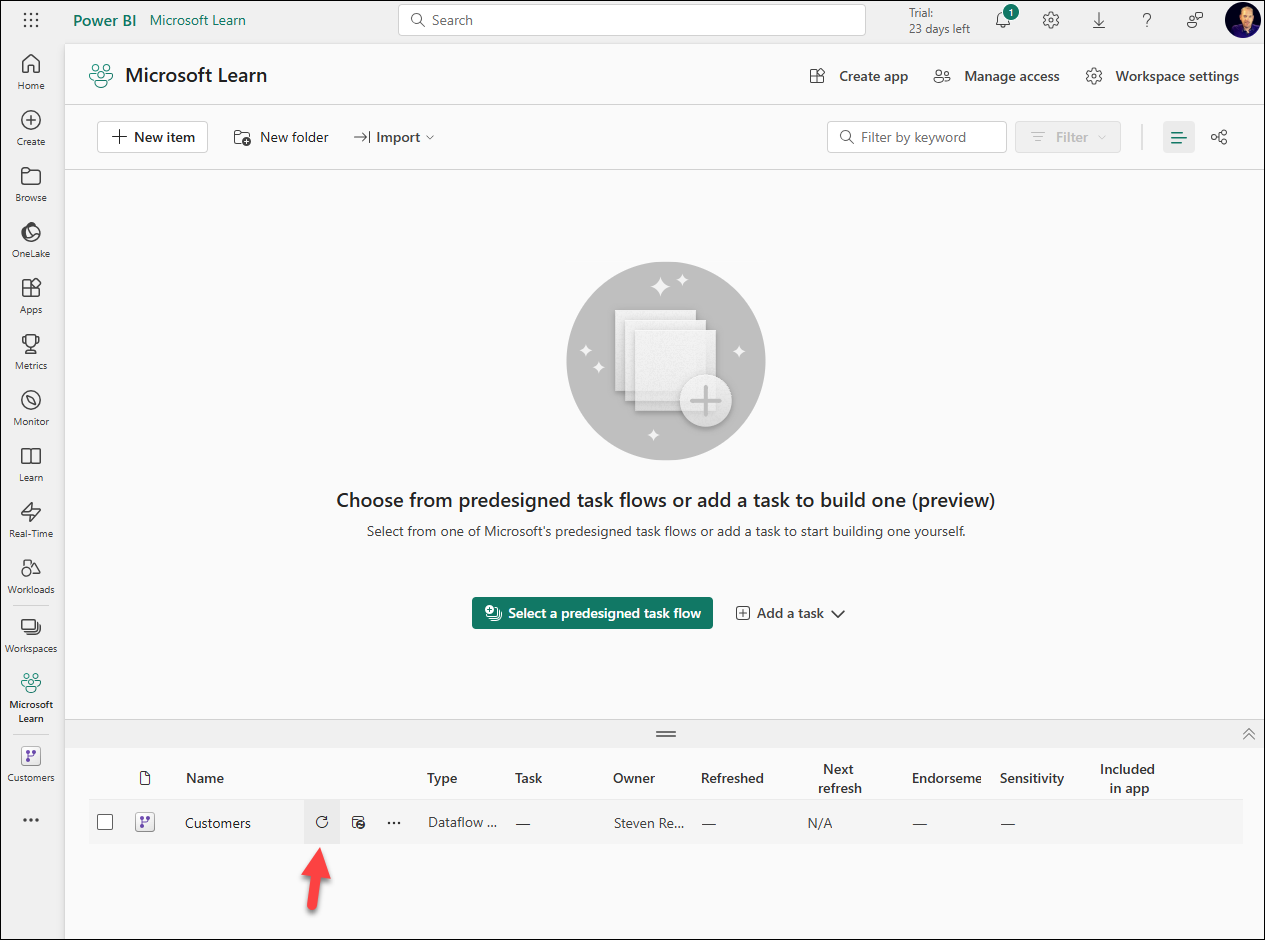Image resolution: width=1265 pixels, height=940 pixels.
Task: Go to Home in left navigation
Action: click(31, 71)
